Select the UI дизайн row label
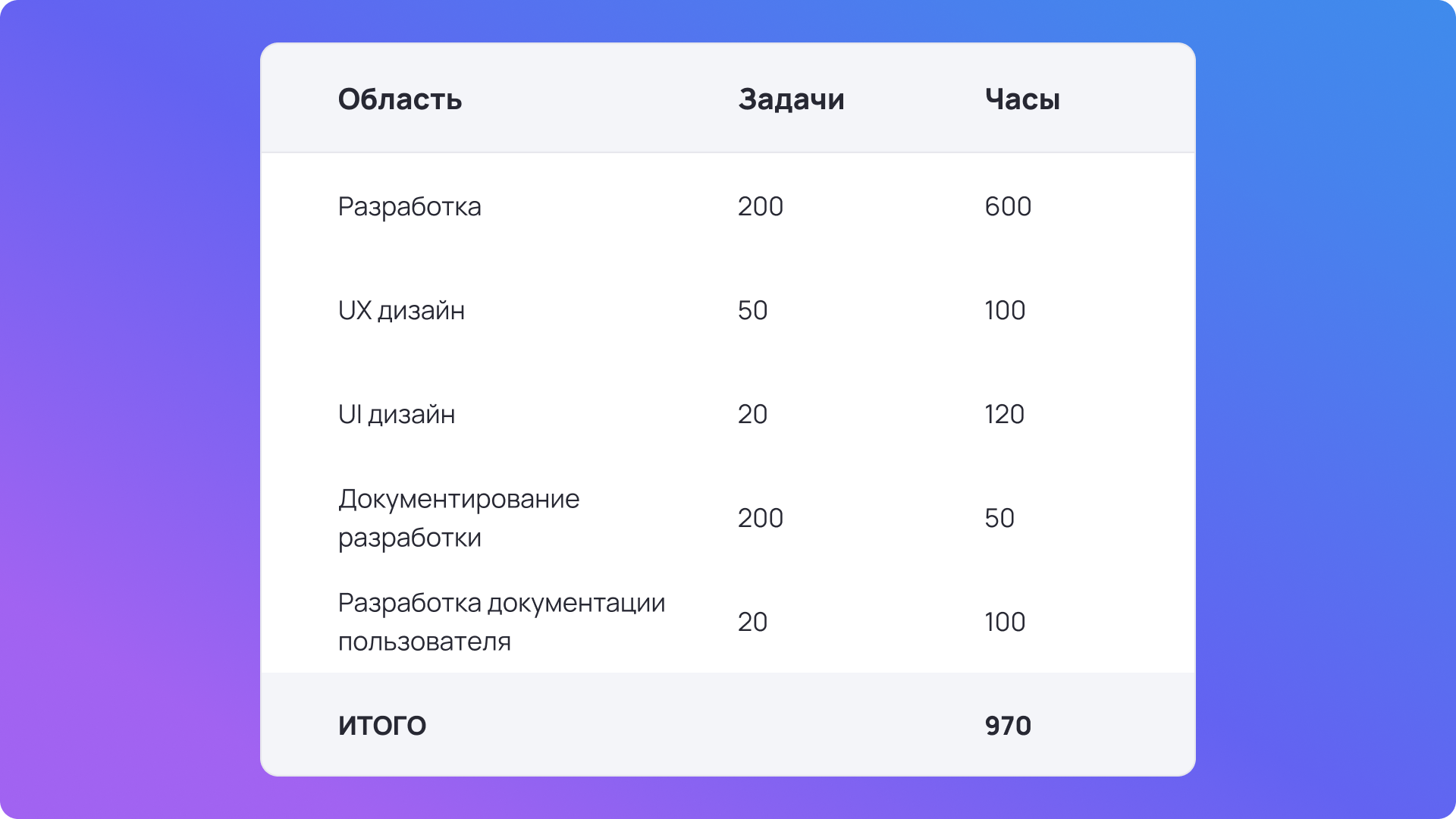The width and height of the screenshot is (1456, 819). (397, 414)
